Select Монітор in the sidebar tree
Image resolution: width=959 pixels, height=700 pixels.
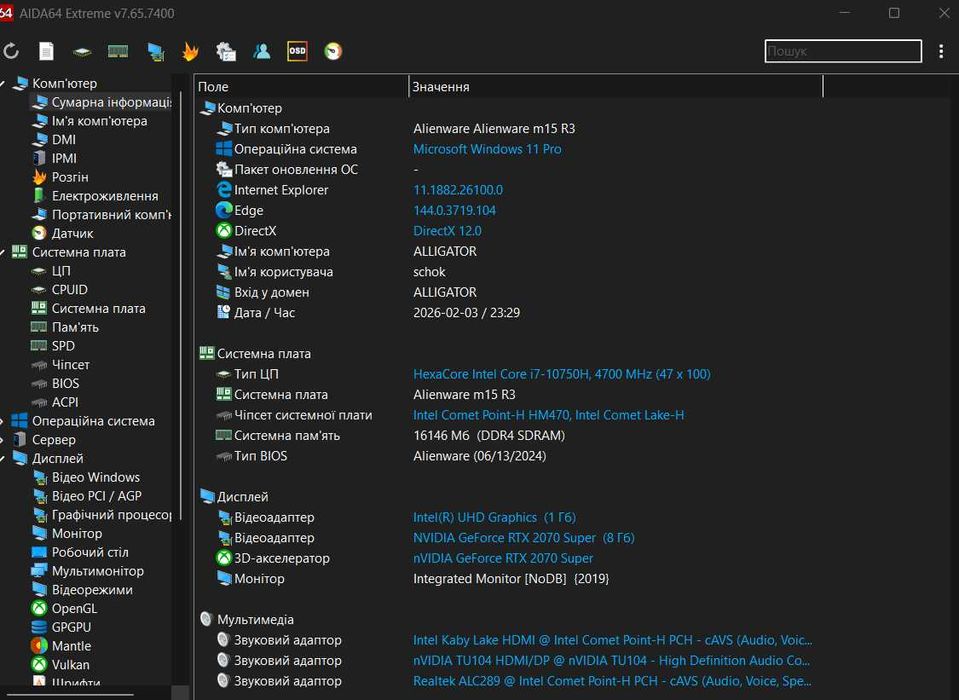[67, 534]
